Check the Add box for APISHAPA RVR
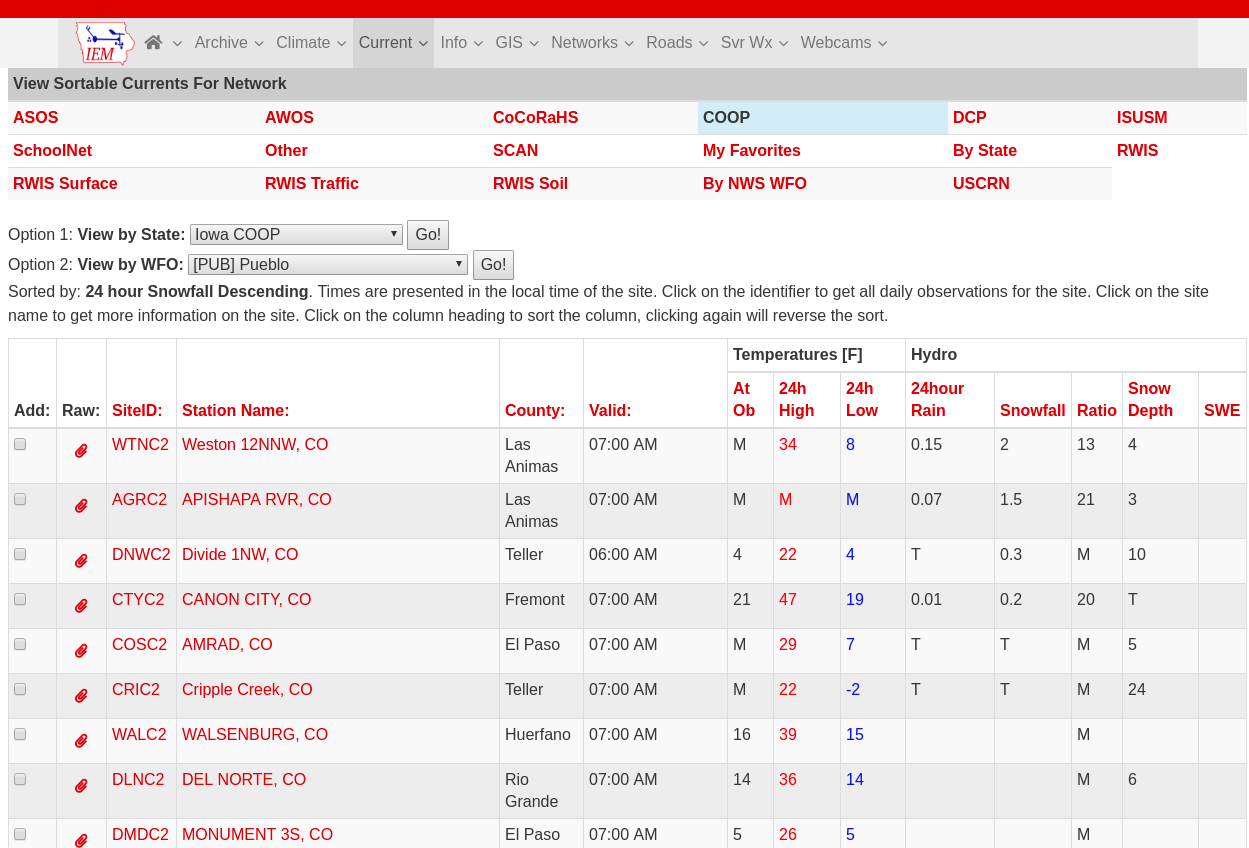 (x=20, y=499)
